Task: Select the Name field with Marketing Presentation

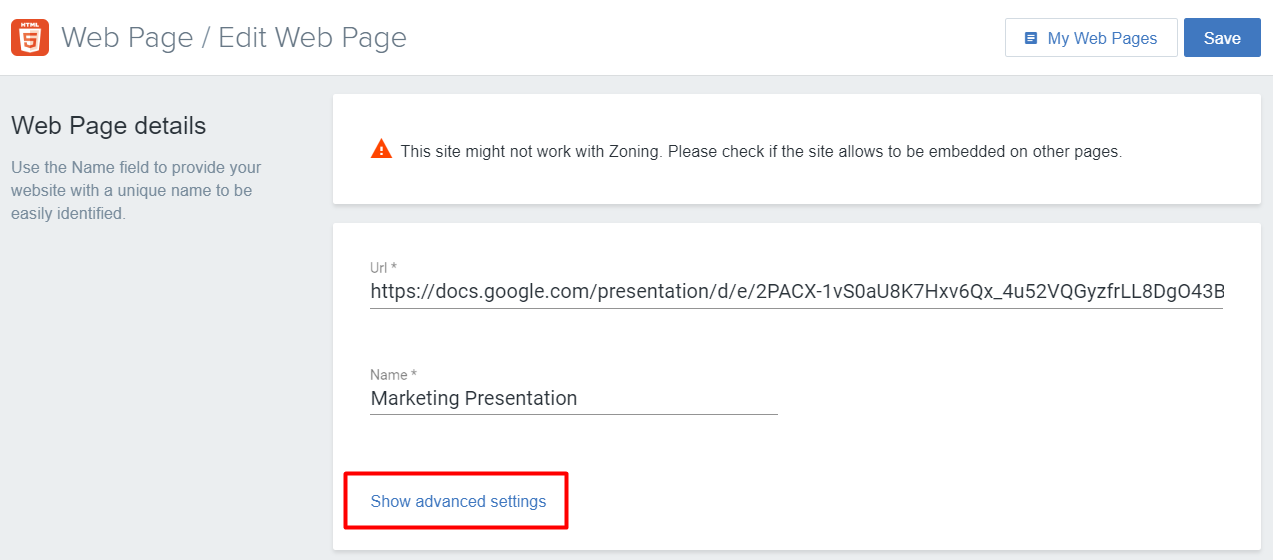Action: point(574,398)
